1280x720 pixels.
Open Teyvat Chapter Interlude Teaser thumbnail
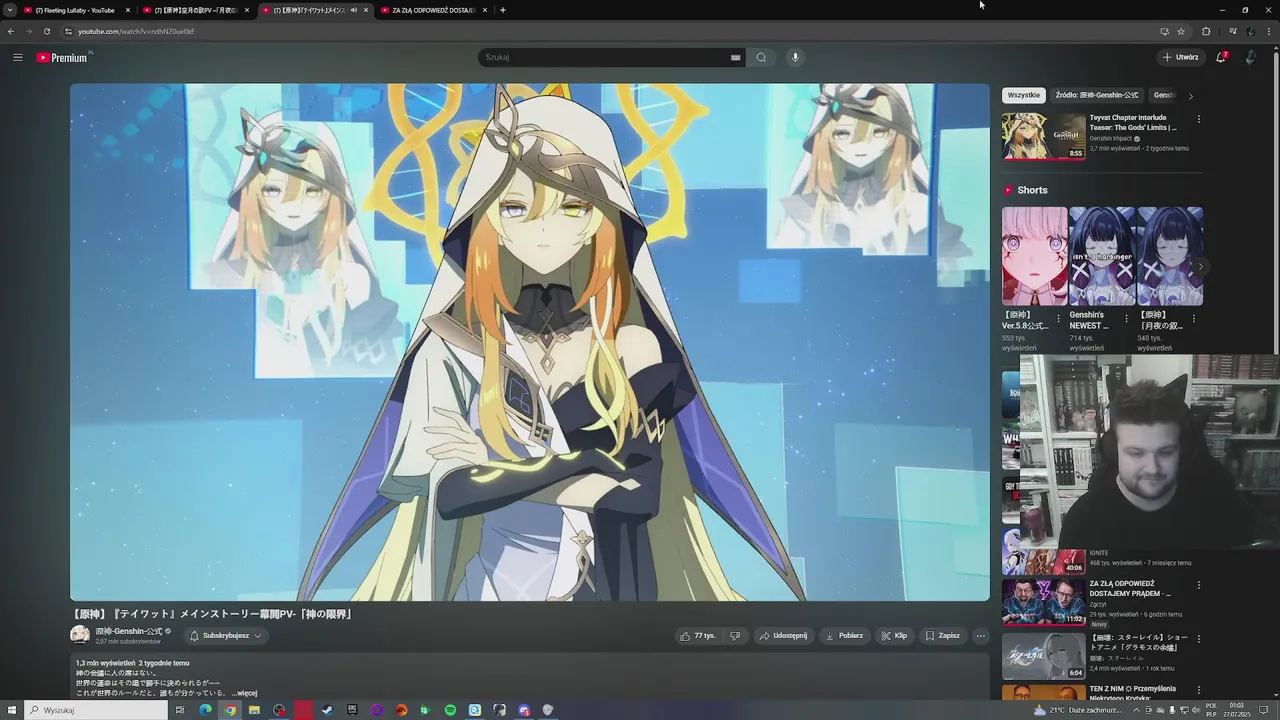(1044, 136)
